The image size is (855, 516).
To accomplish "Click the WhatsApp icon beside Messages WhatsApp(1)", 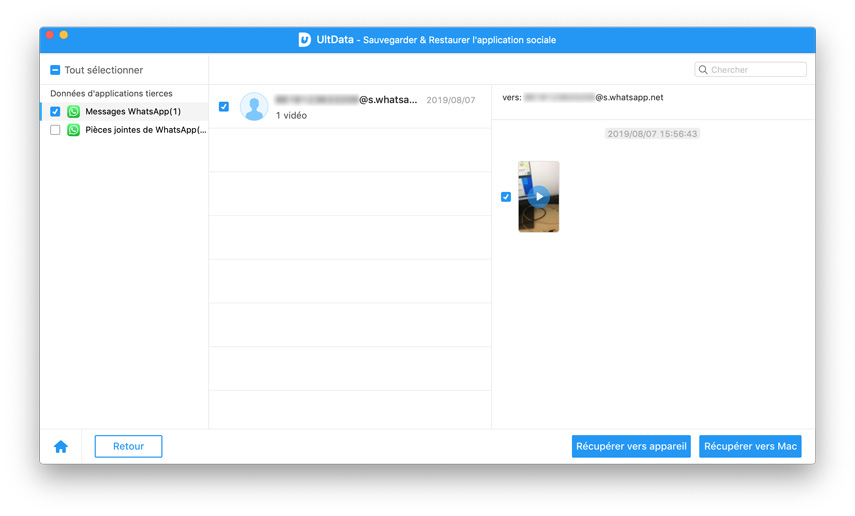I will pyautogui.click(x=73, y=111).
